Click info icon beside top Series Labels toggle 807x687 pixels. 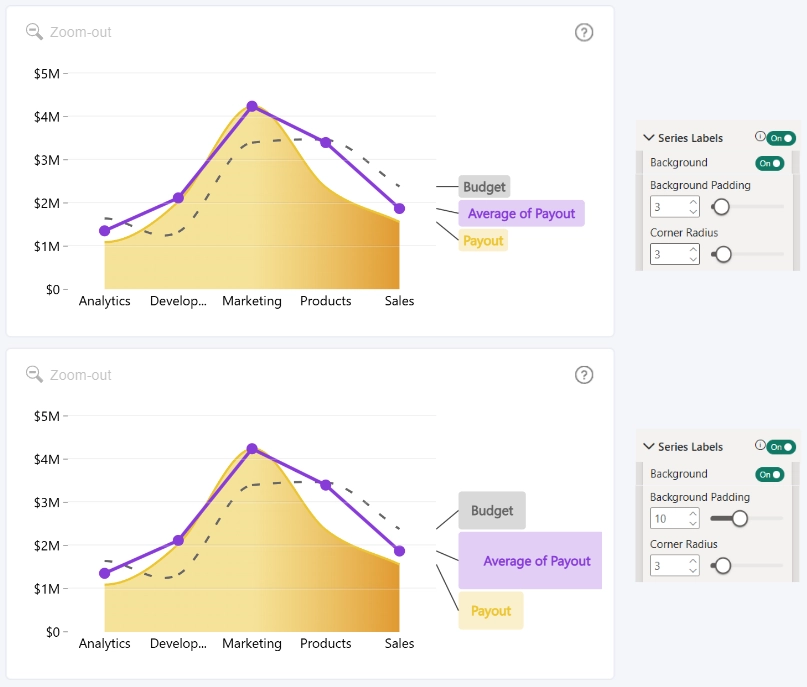coord(760,136)
